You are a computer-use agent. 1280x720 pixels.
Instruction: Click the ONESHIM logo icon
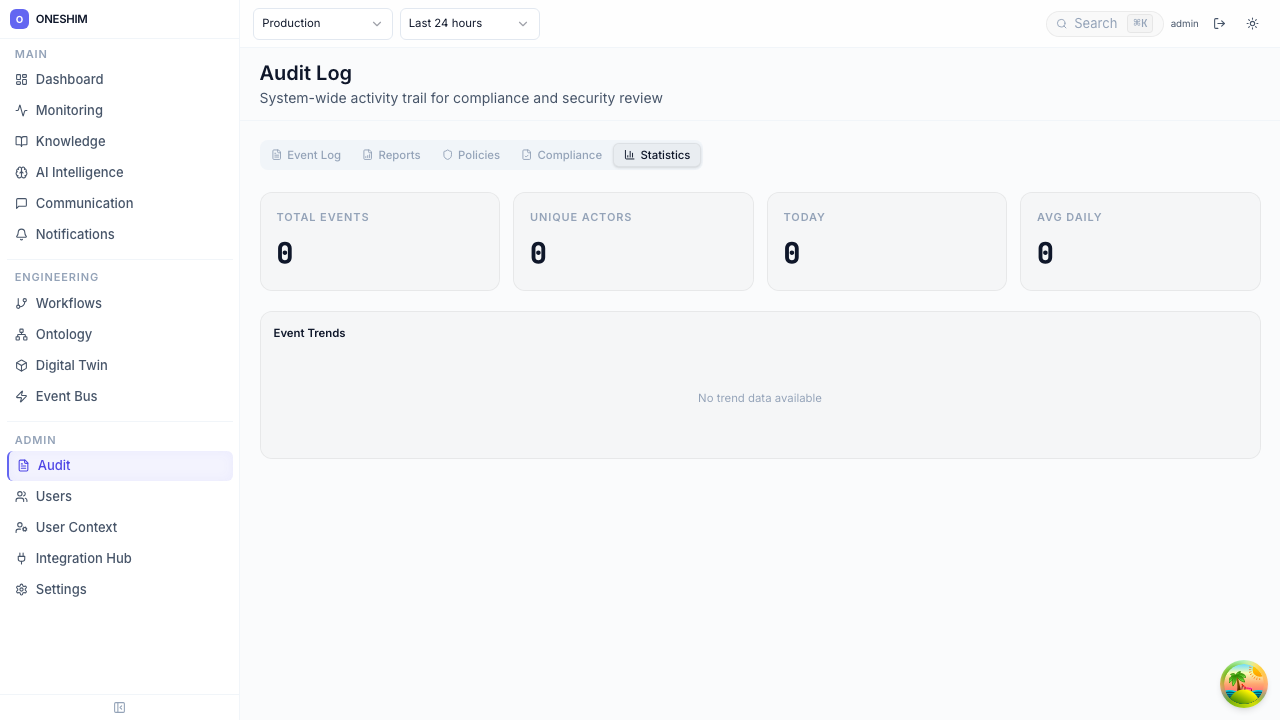coord(19,19)
